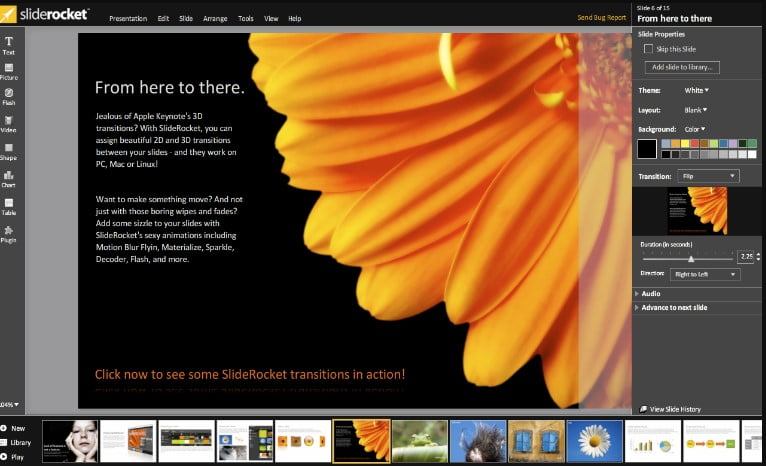The width and height of the screenshot is (766, 466).
Task: Select the Picture tool
Action: 9,70
